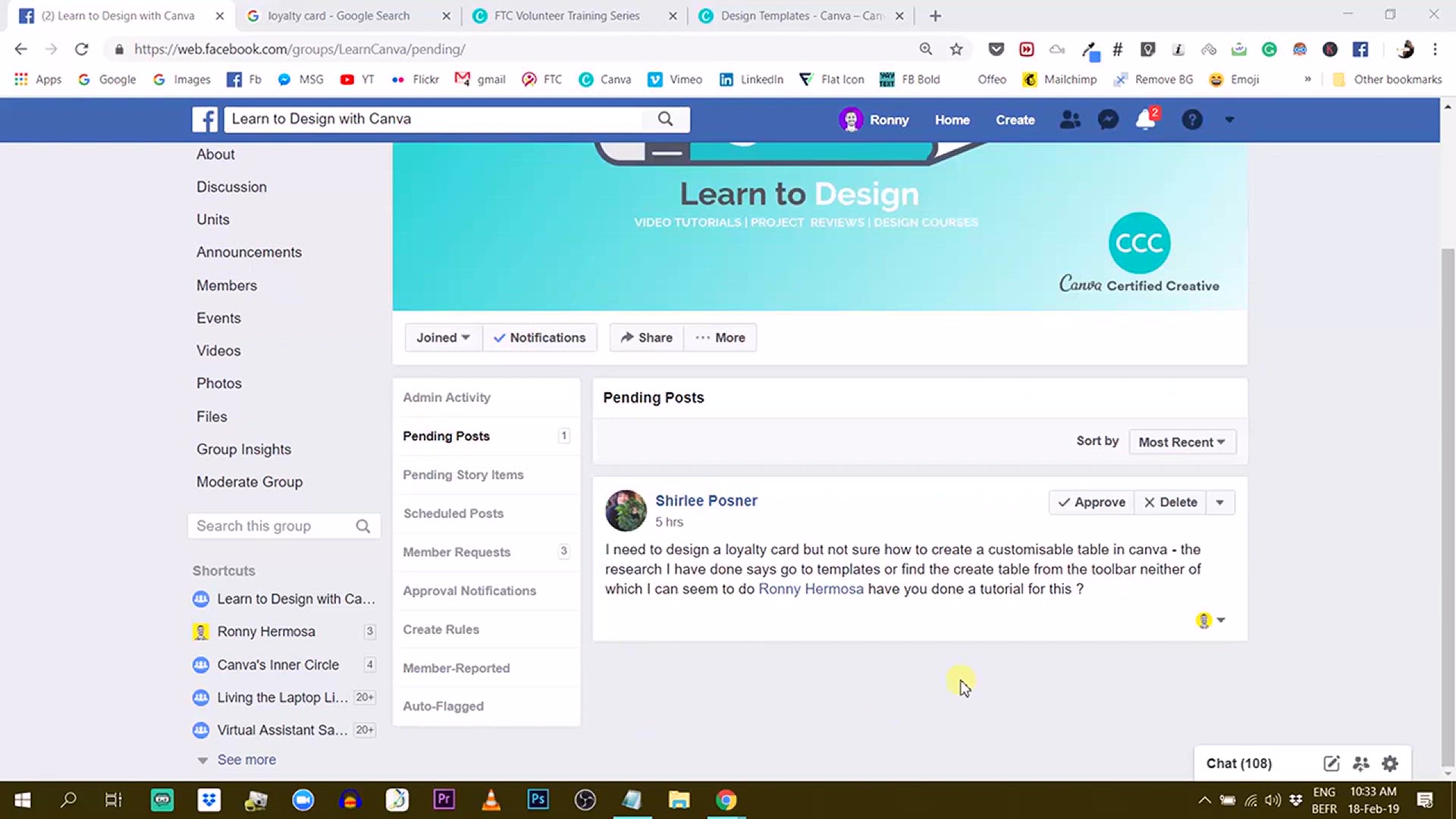Click the browser address bar URL

pos(300,49)
